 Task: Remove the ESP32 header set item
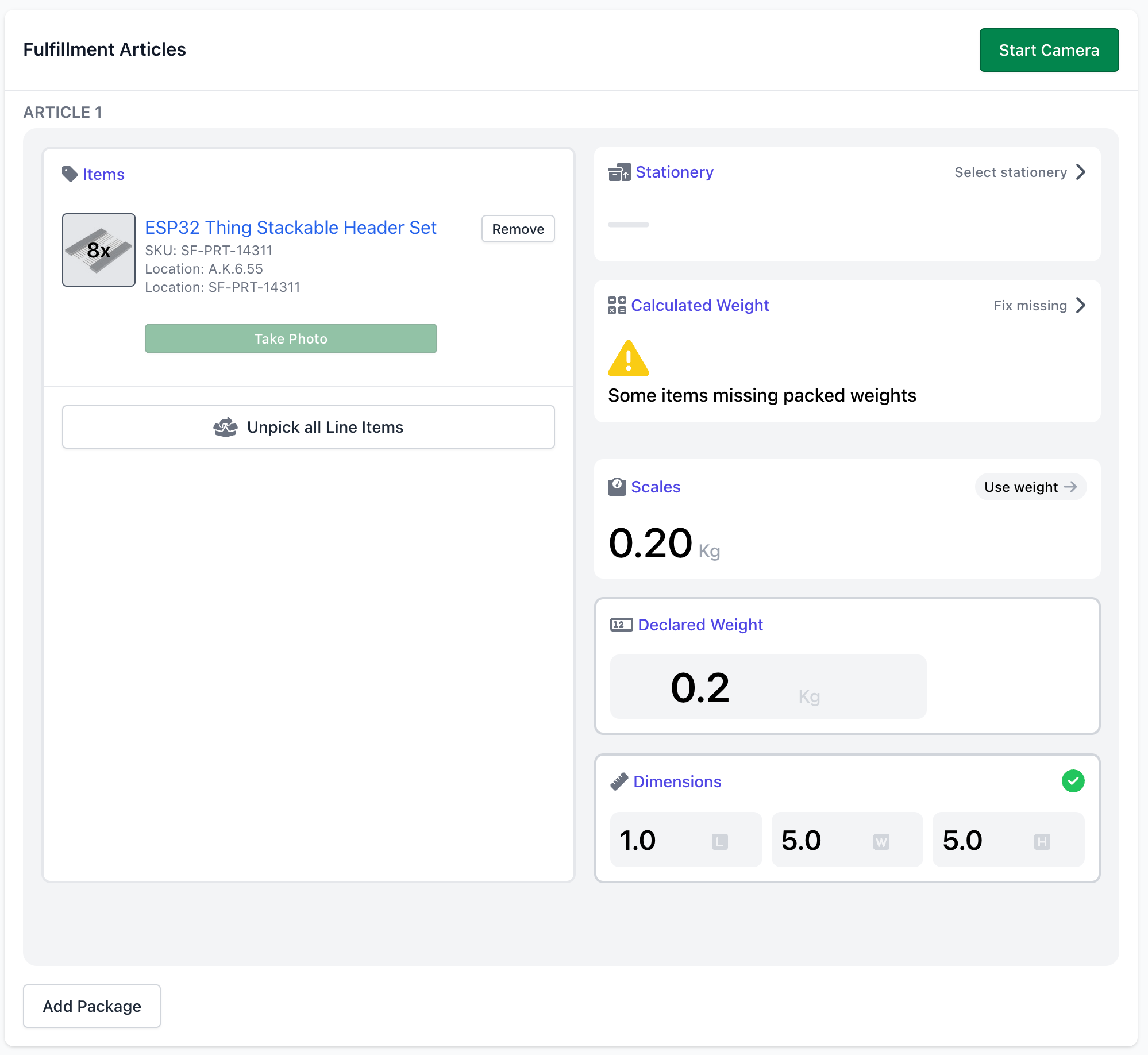click(x=518, y=229)
